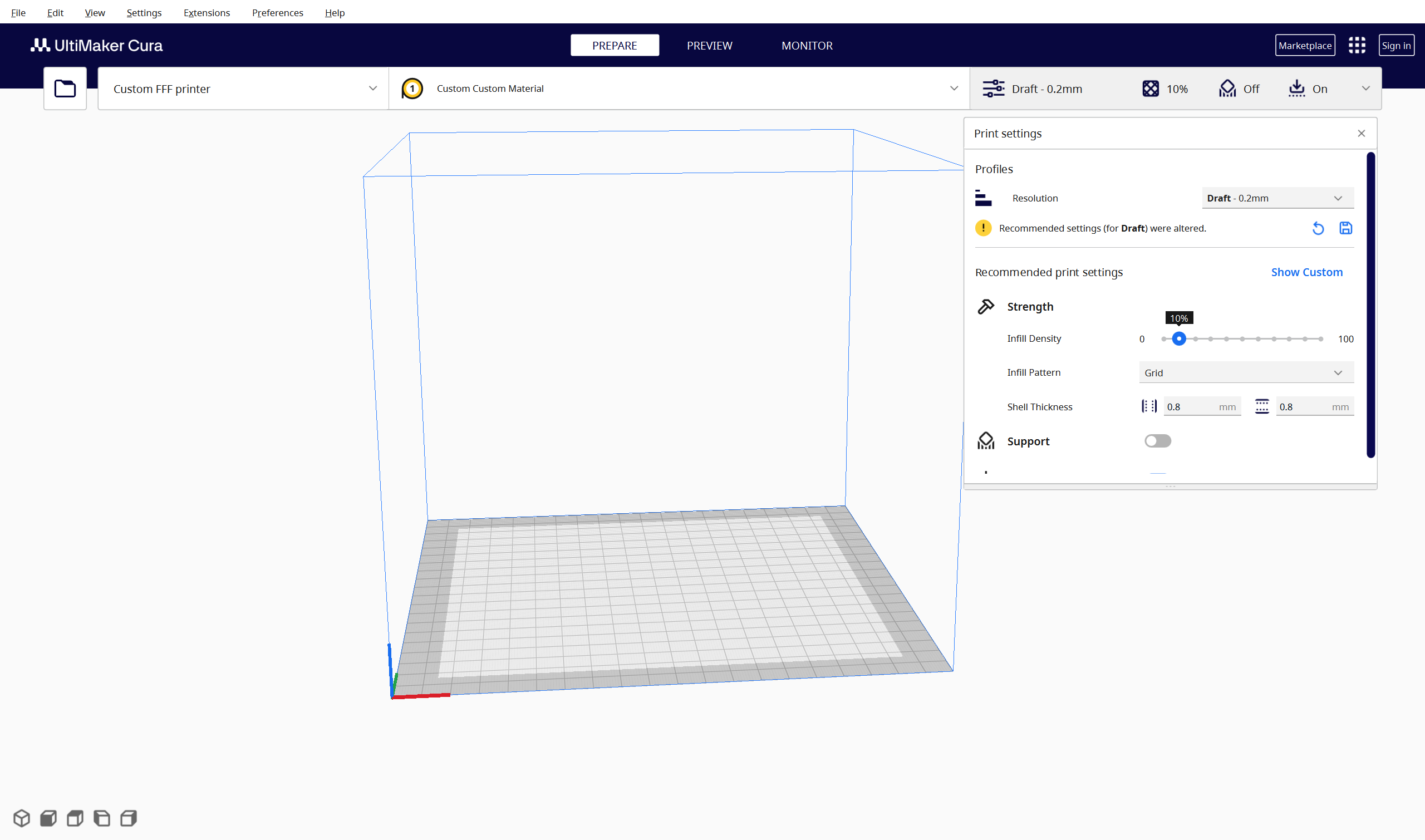Screen dimensions: 1425x840
Task: Open the Marketplace button
Action: coord(1304,45)
